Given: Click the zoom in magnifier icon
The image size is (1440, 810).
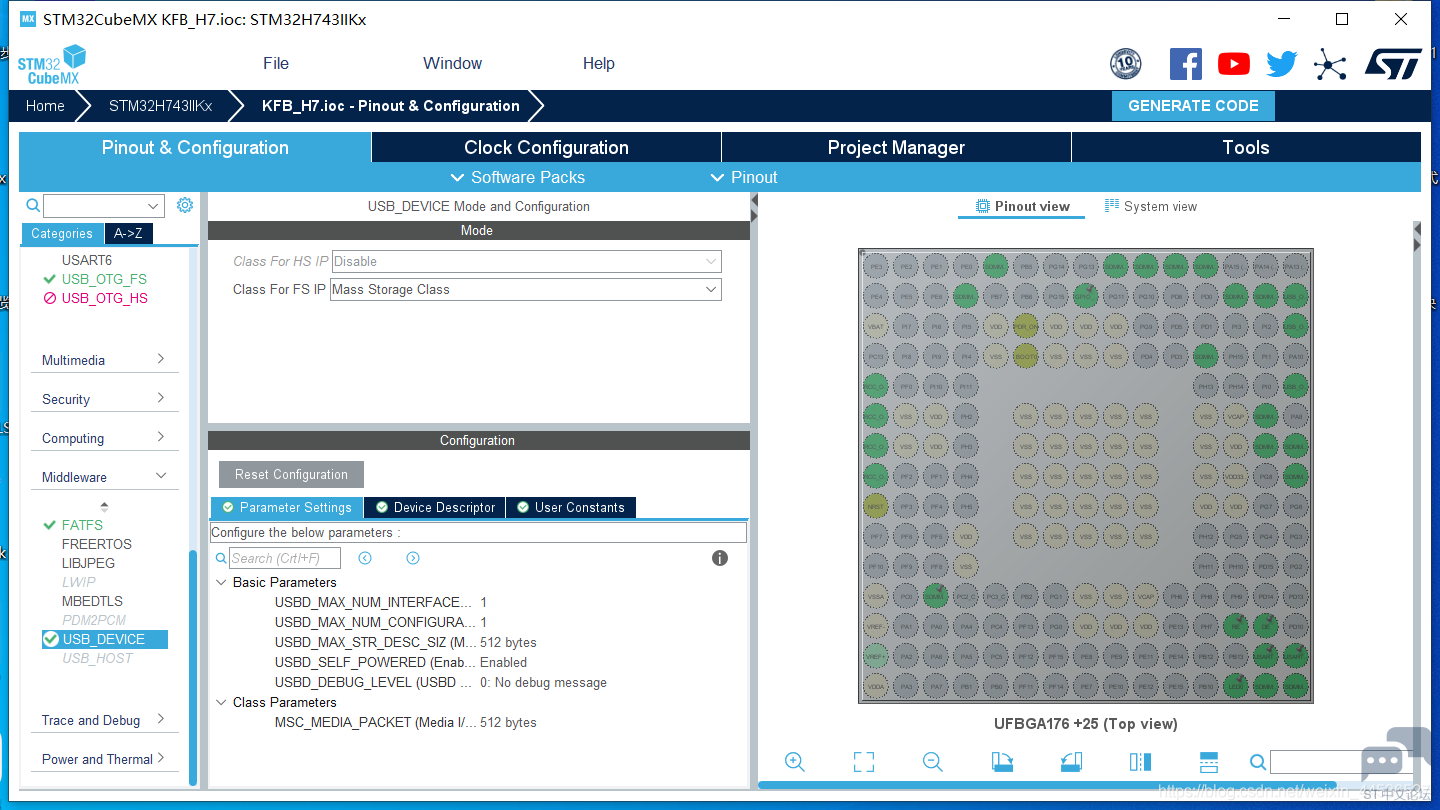Looking at the screenshot, I should click(x=795, y=762).
